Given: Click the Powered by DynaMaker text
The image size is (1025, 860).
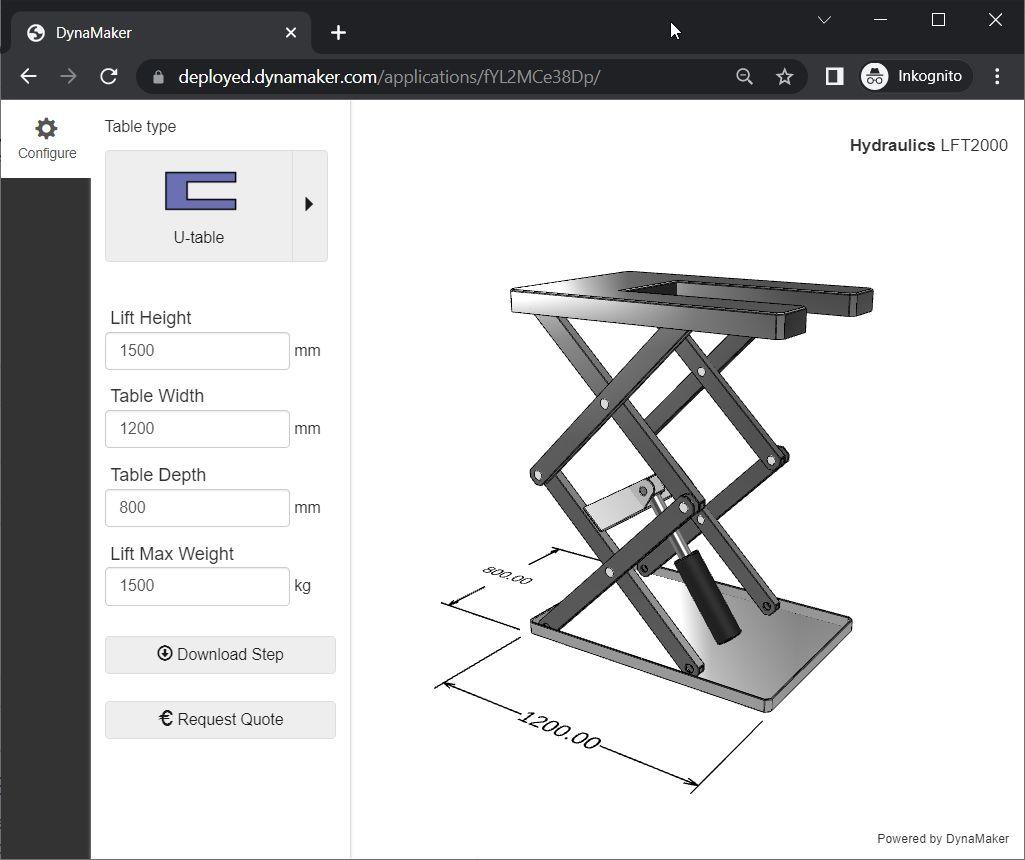Looking at the screenshot, I should coord(943,838).
